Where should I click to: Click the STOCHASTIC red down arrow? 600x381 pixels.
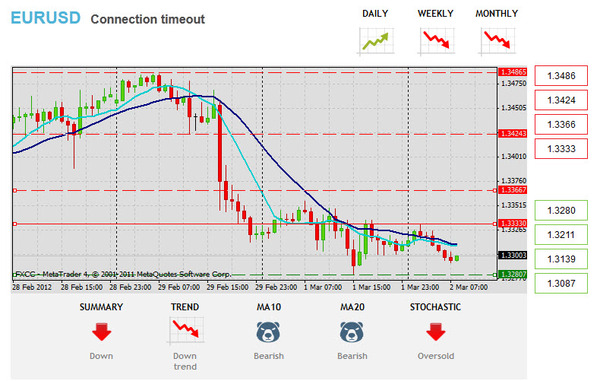pyautogui.click(x=435, y=332)
